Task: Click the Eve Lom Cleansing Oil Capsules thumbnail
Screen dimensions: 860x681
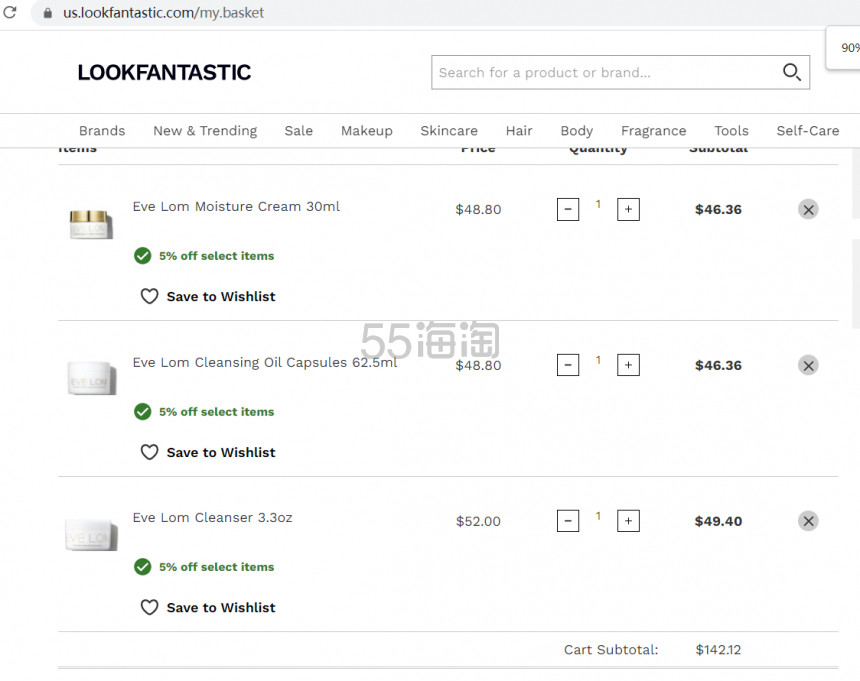Action: 92,377
